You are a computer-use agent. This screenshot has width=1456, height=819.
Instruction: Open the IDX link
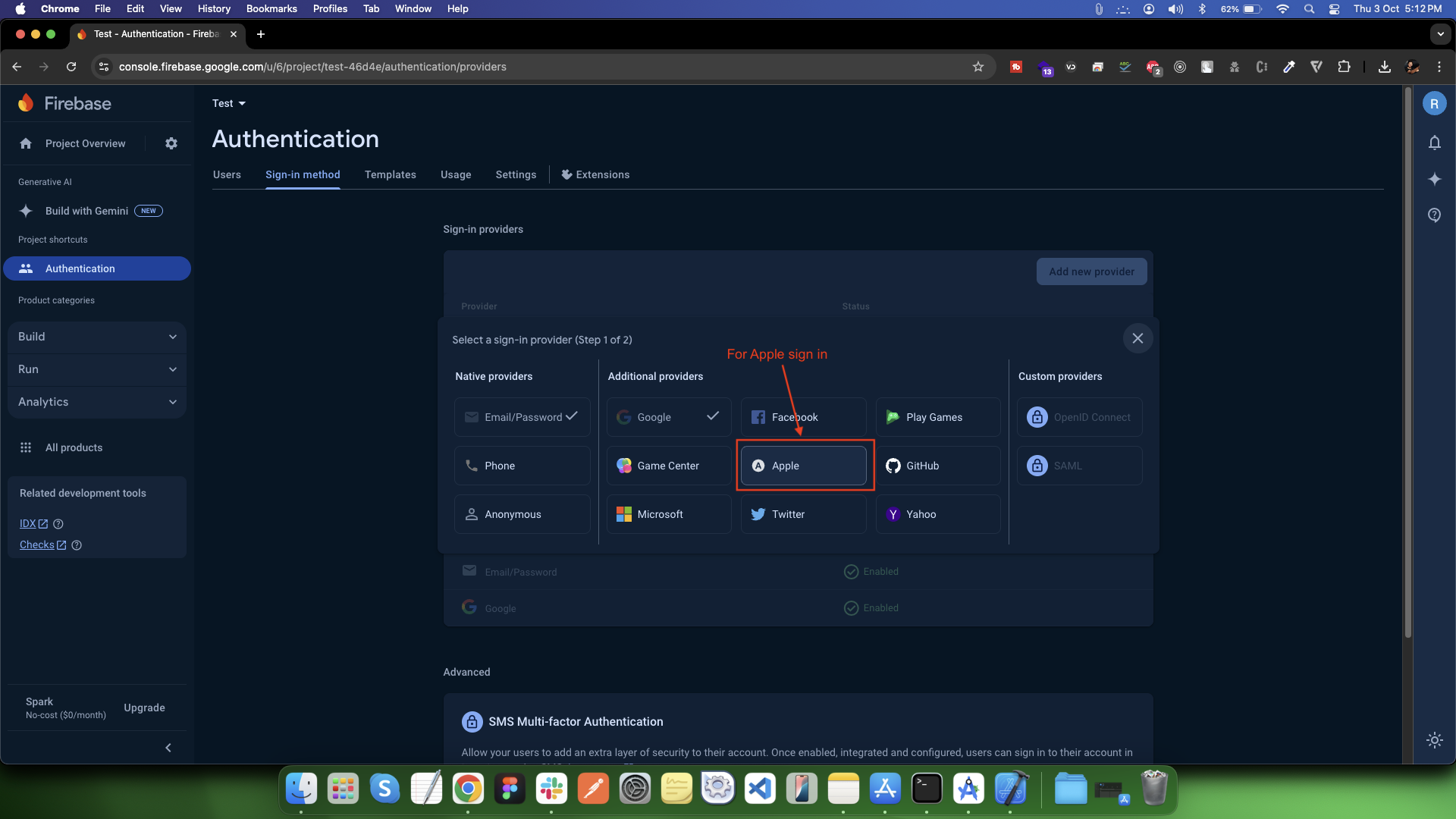pos(33,524)
